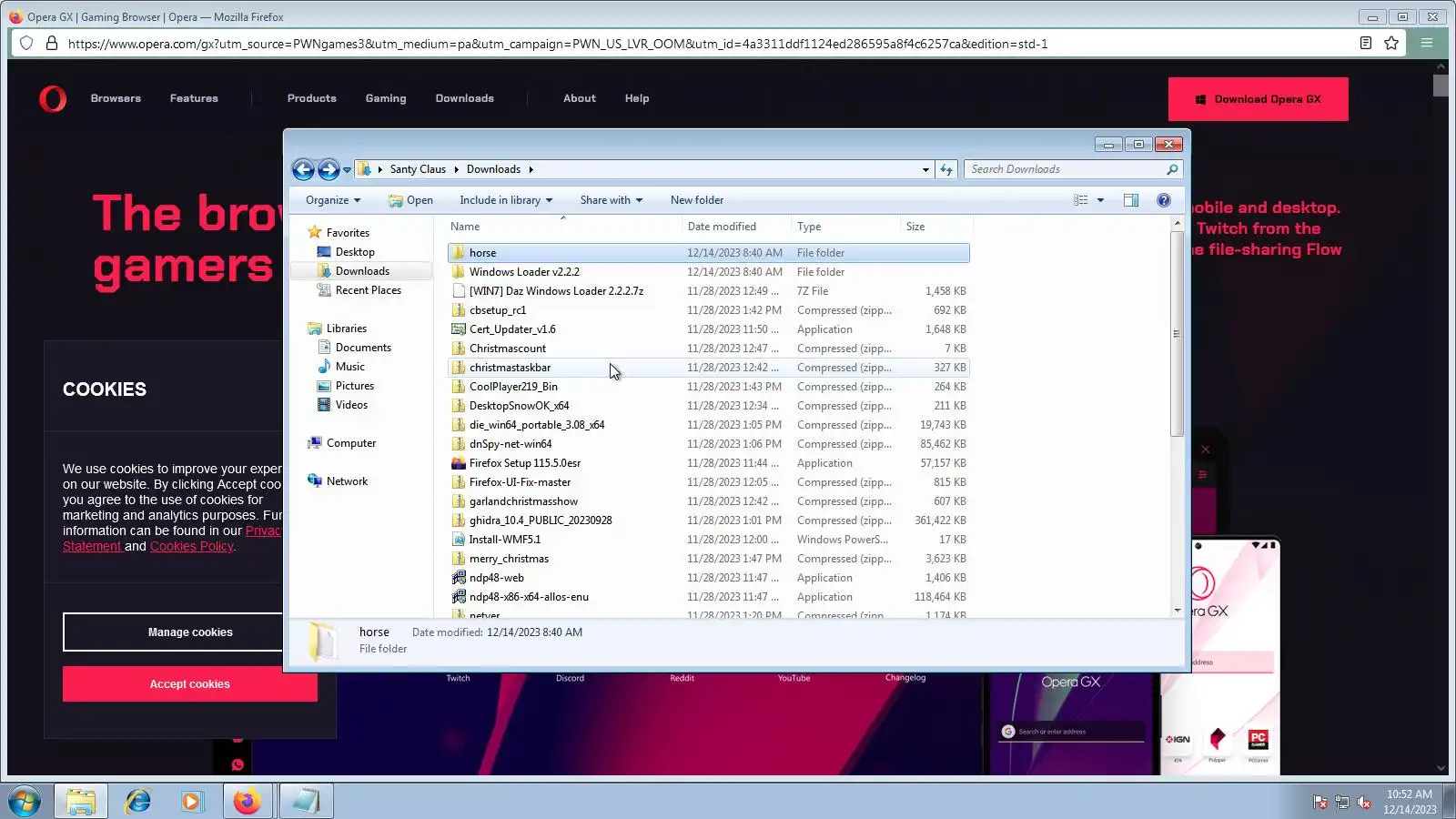Open the view options dropdown arrow
The height and width of the screenshot is (819, 1456).
1100,200
